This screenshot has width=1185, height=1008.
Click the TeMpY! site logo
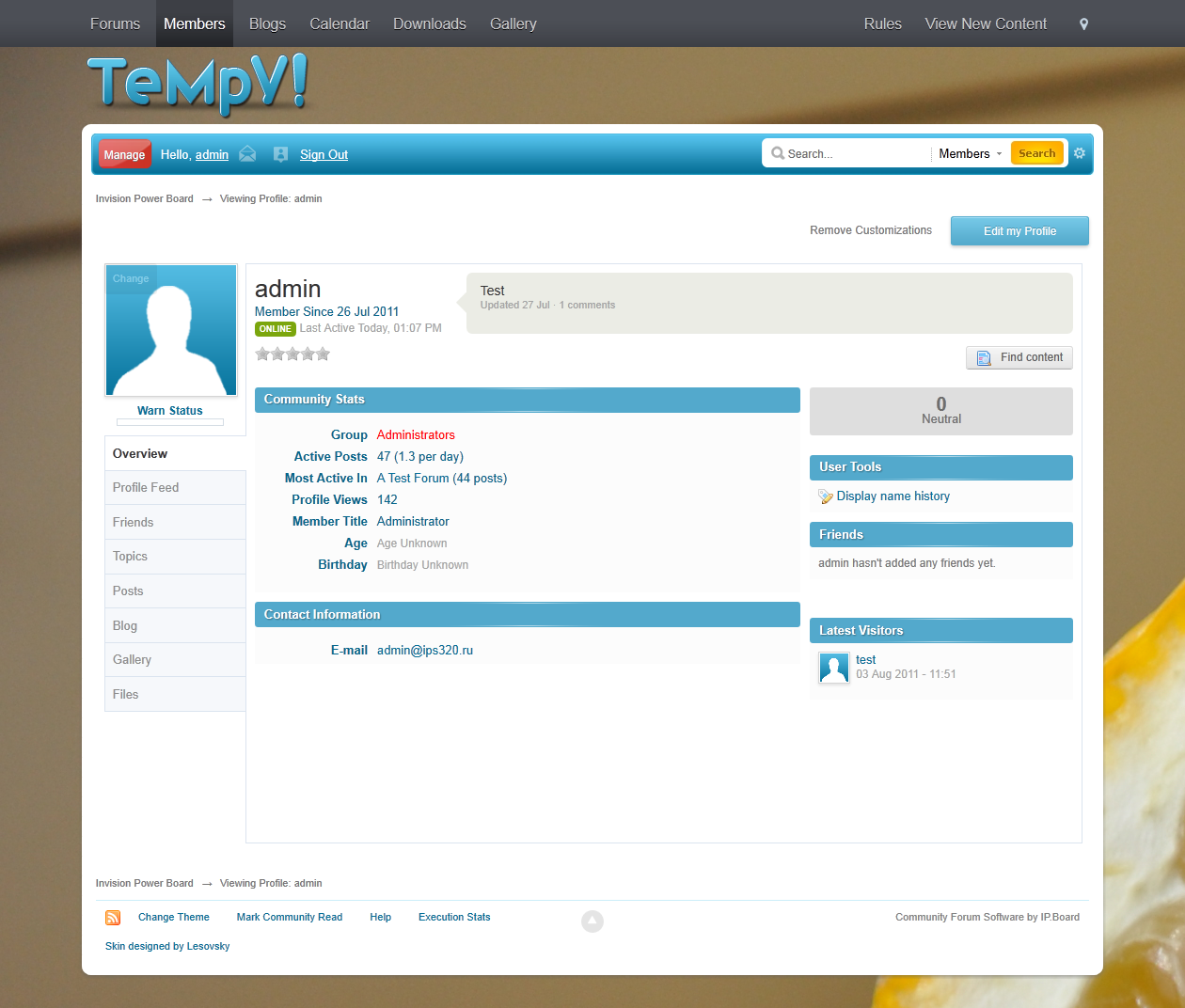(x=197, y=85)
